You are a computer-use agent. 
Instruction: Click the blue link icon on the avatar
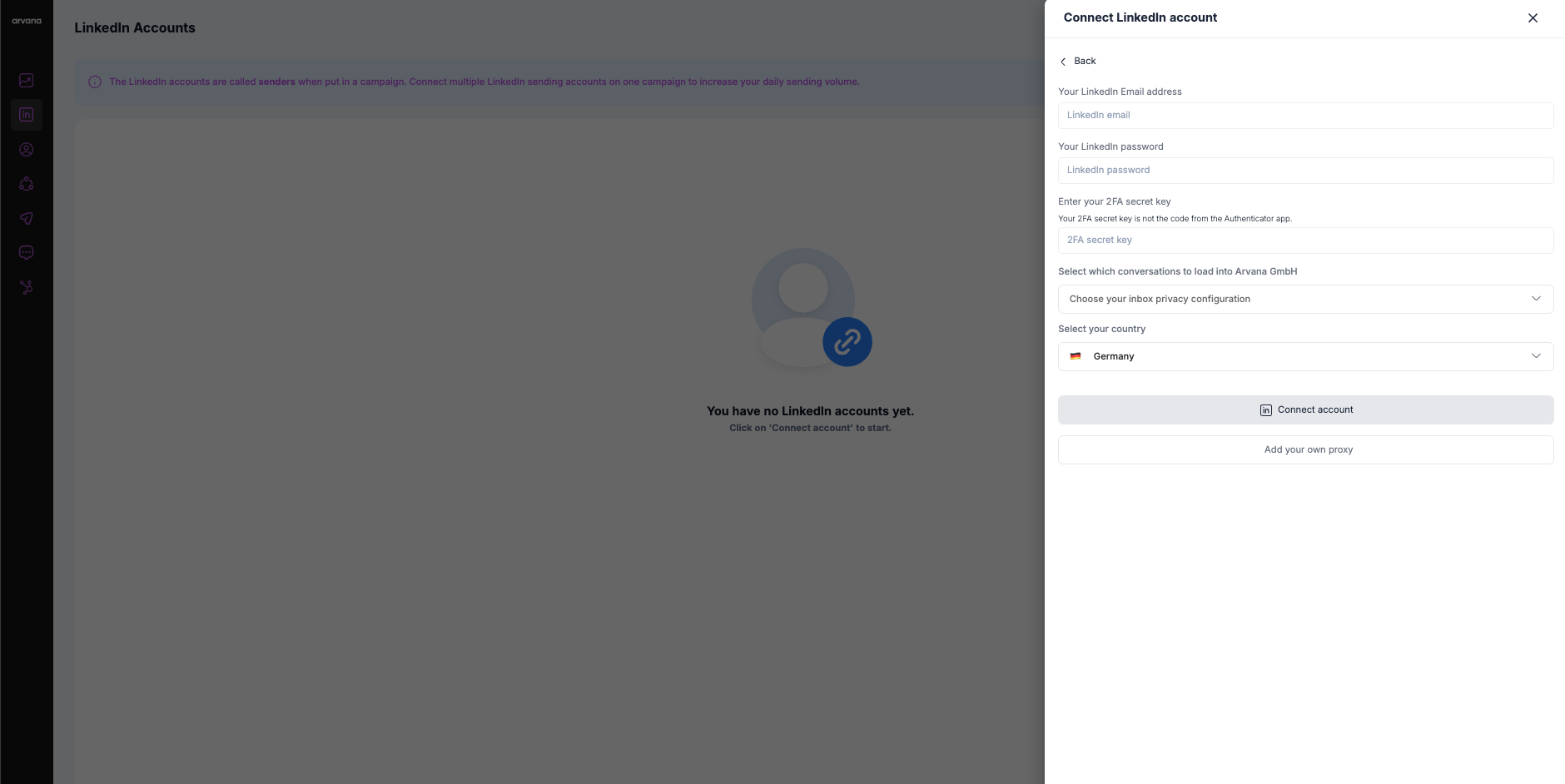pyautogui.click(x=847, y=342)
